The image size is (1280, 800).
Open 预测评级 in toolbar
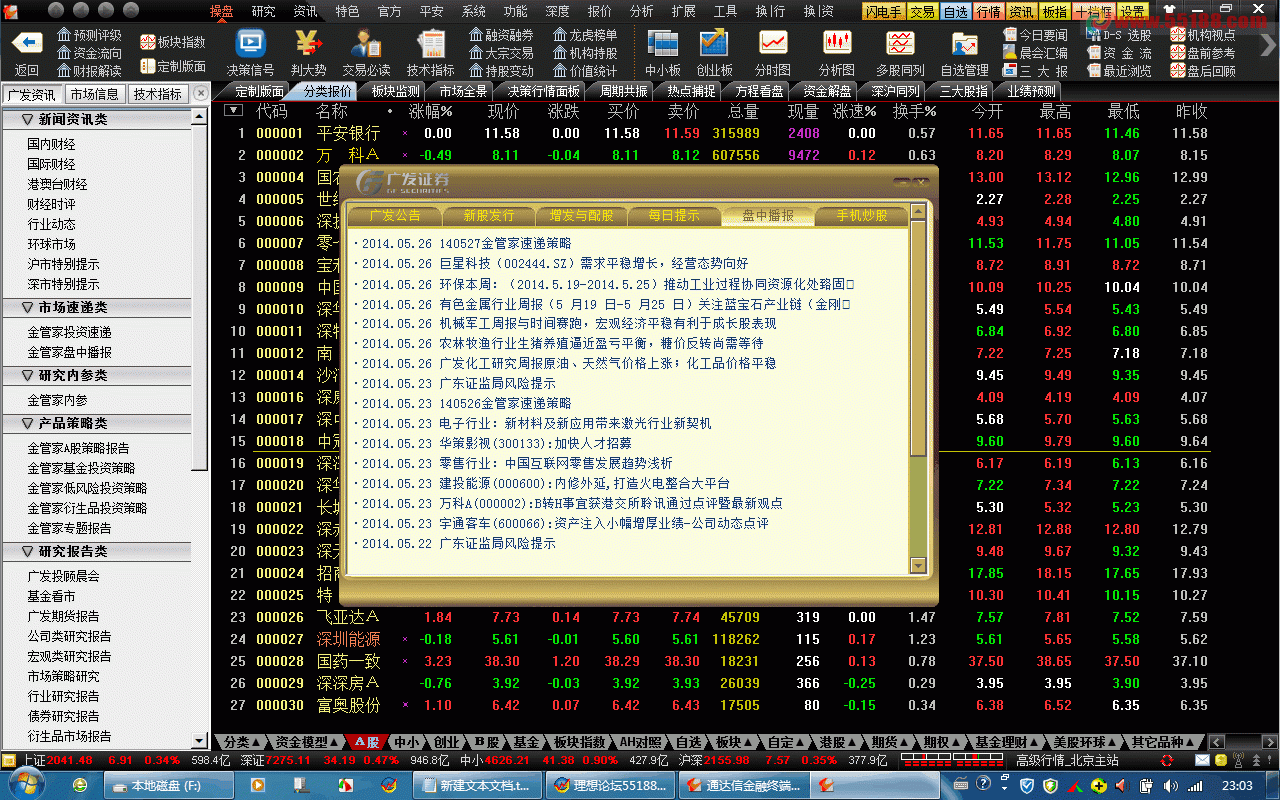point(89,35)
